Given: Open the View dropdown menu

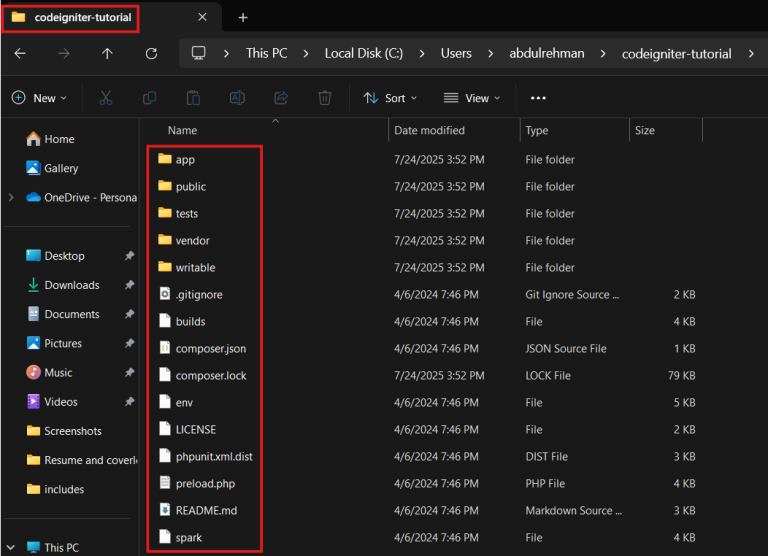Looking at the screenshot, I should point(472,98).
